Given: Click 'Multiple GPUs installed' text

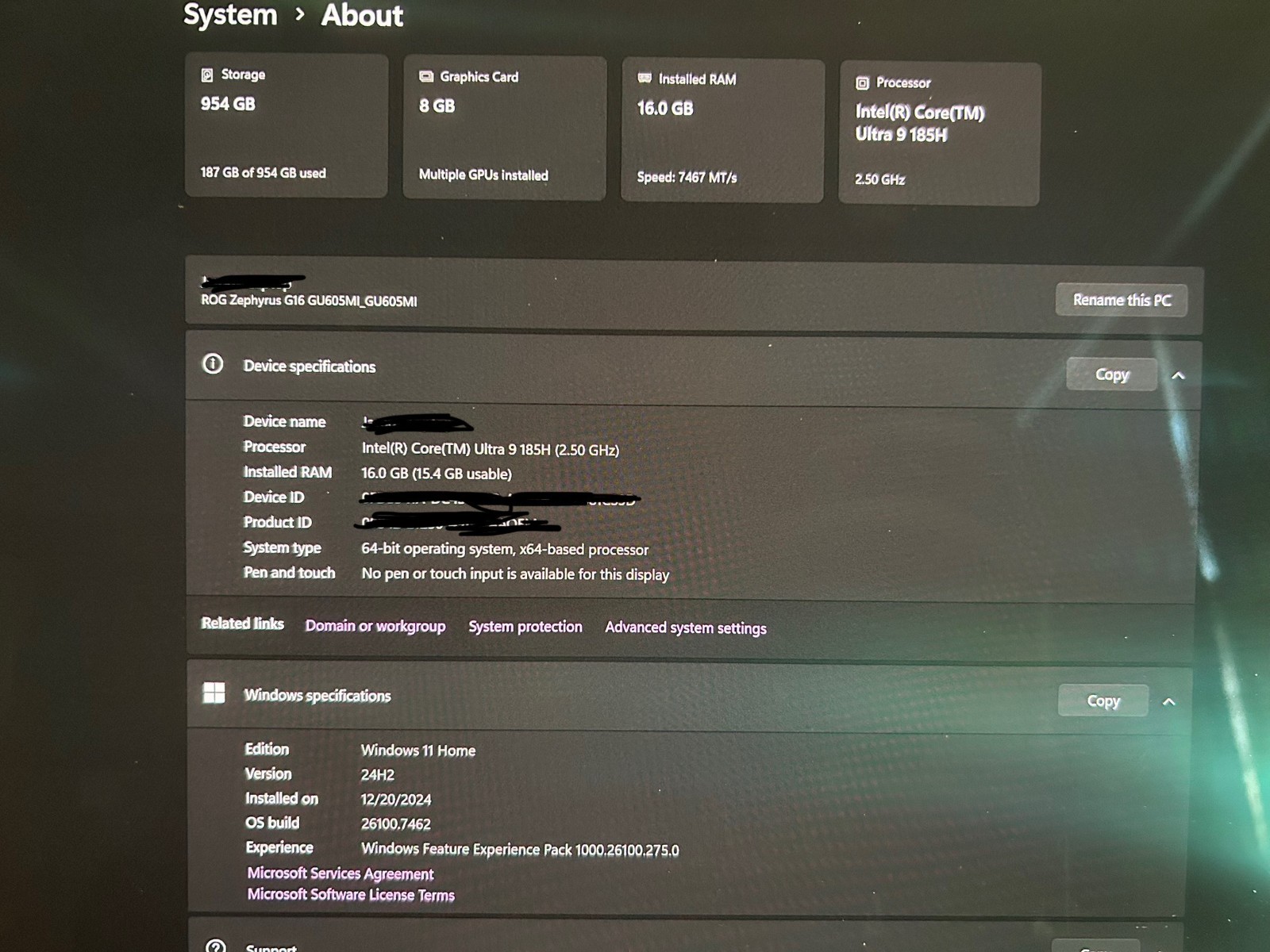Looking at the screenshot, I should pos(483,175).
